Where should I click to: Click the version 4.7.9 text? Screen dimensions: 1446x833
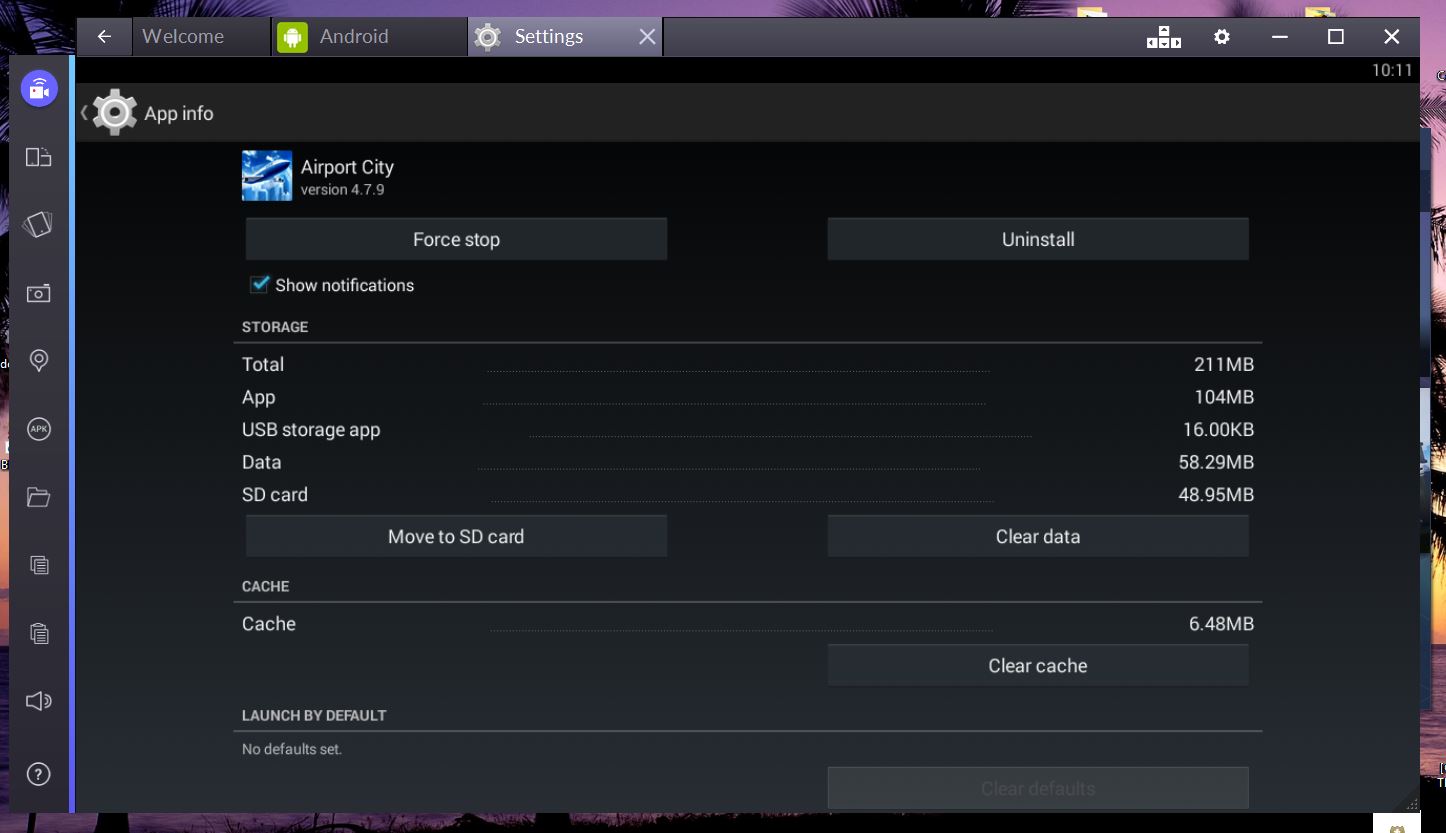(x=342, y=190)
